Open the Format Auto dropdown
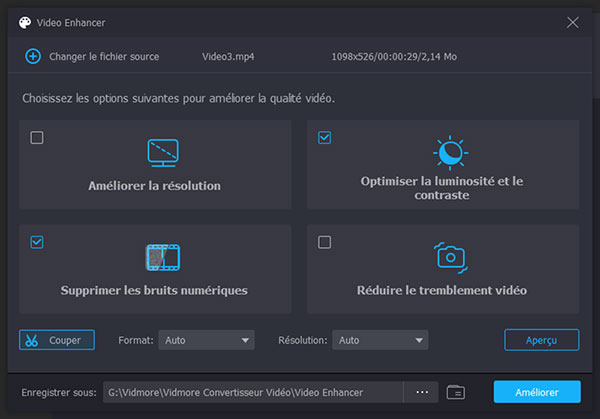Image resolution: width=600 pixels, height=419 pixels. coord(207,340)
